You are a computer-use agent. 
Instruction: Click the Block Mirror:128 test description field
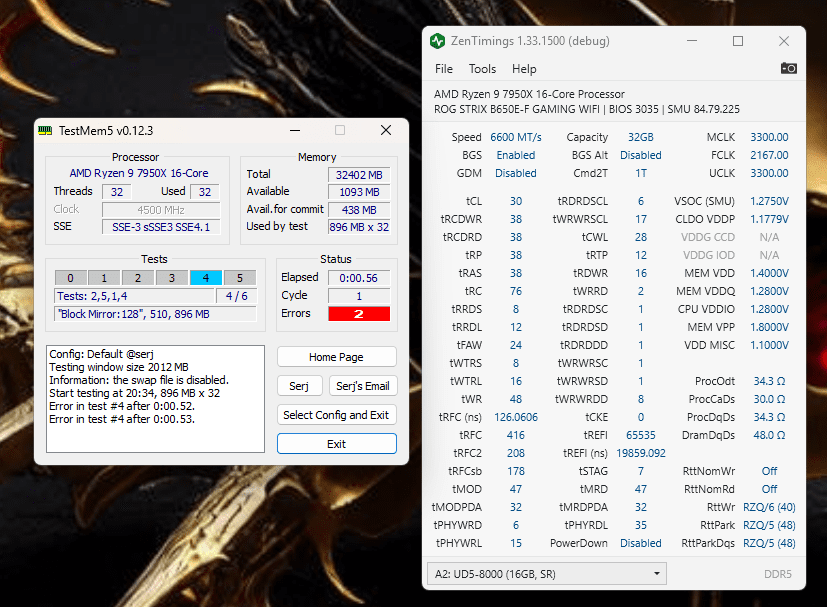156,314
